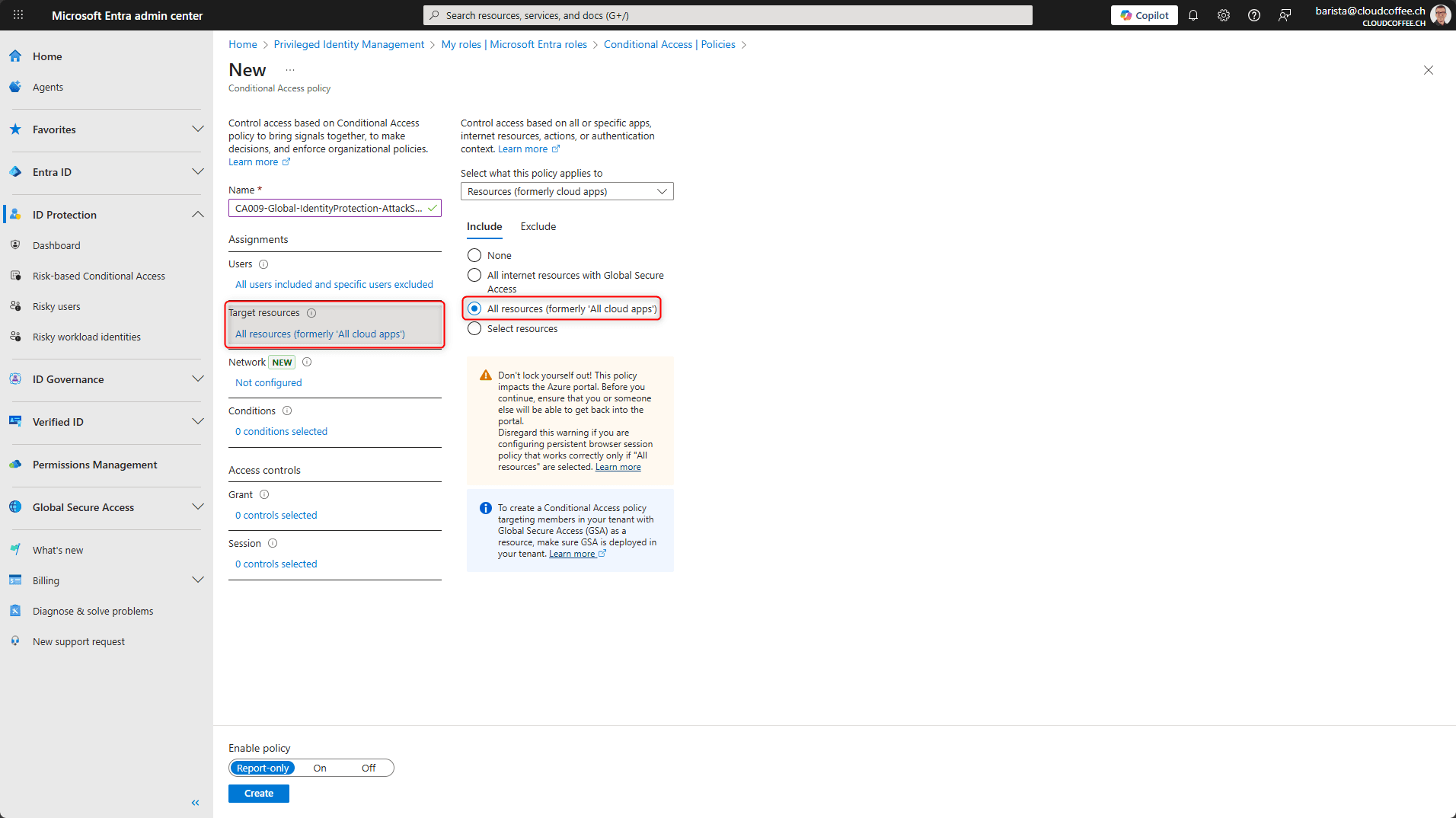Open the app launcher waffle menu
Image resolution: width=1456 pixels, height=818 pixels.
18,14
